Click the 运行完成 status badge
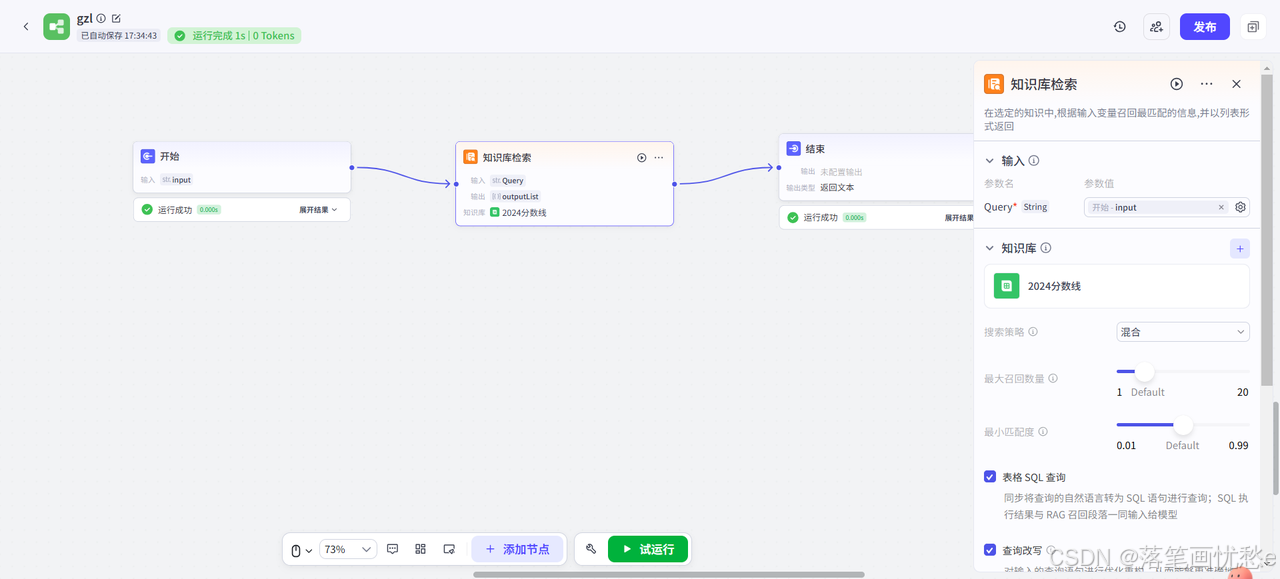The height and width of the screenshot is (579, 1280). 234,36
